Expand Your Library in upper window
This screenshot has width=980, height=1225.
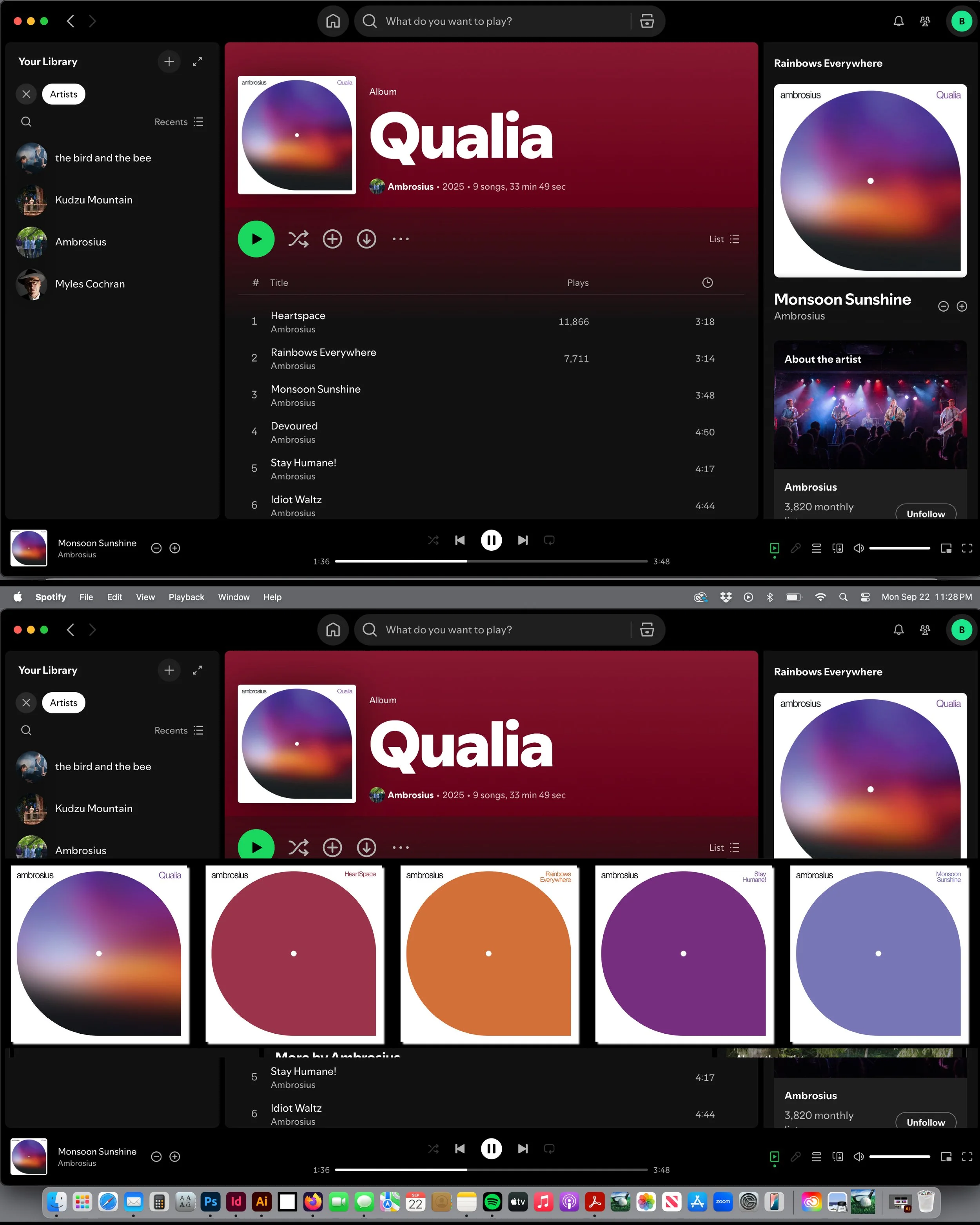[197, 62]
